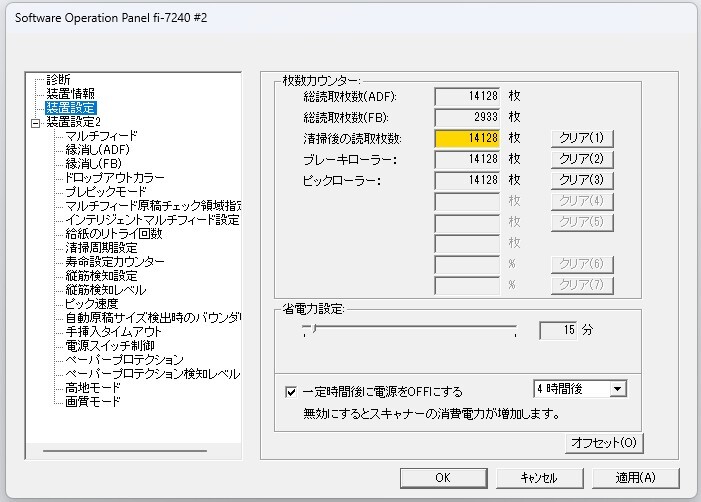Open 高地モード in the tree
Viewport: 701px width, 502px height.
click(93, 387)
